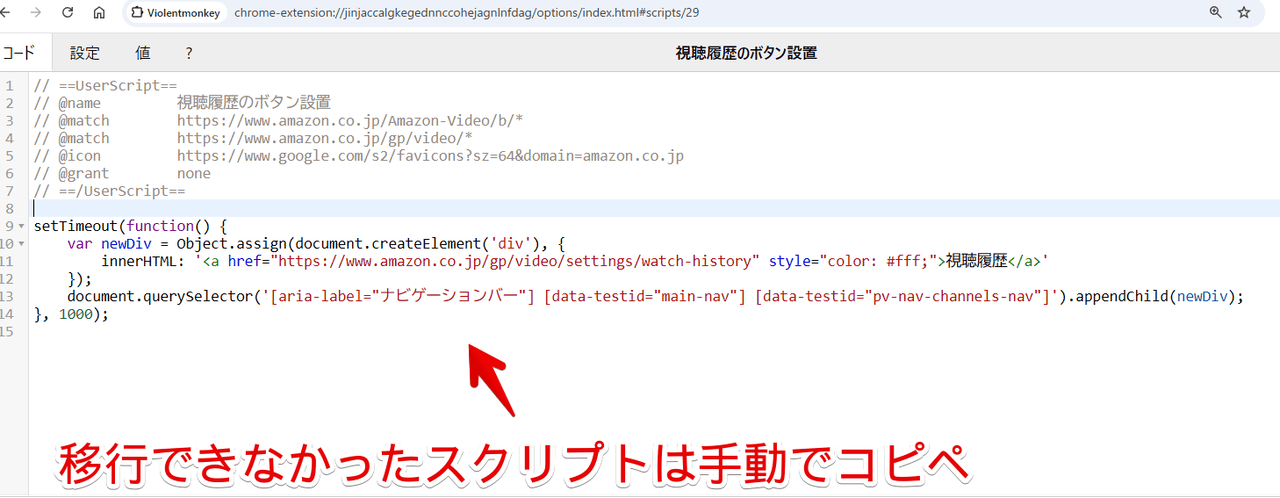1280x498 pixels.
Task: Go forward with the browser forward arrow
Action: point(37,13)
